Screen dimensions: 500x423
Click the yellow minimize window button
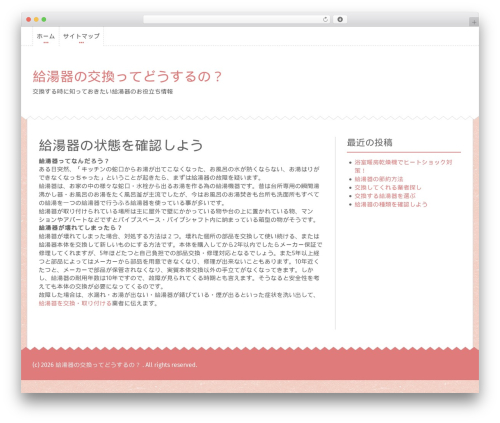(x=36, y=20)
